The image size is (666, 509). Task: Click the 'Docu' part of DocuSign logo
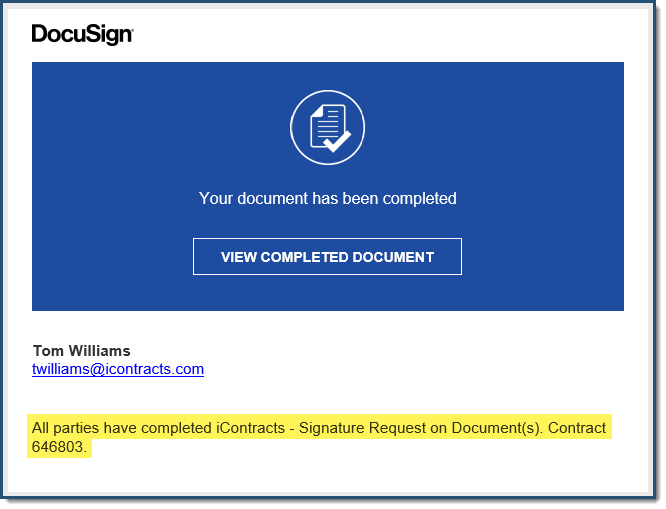pos(61,34)
